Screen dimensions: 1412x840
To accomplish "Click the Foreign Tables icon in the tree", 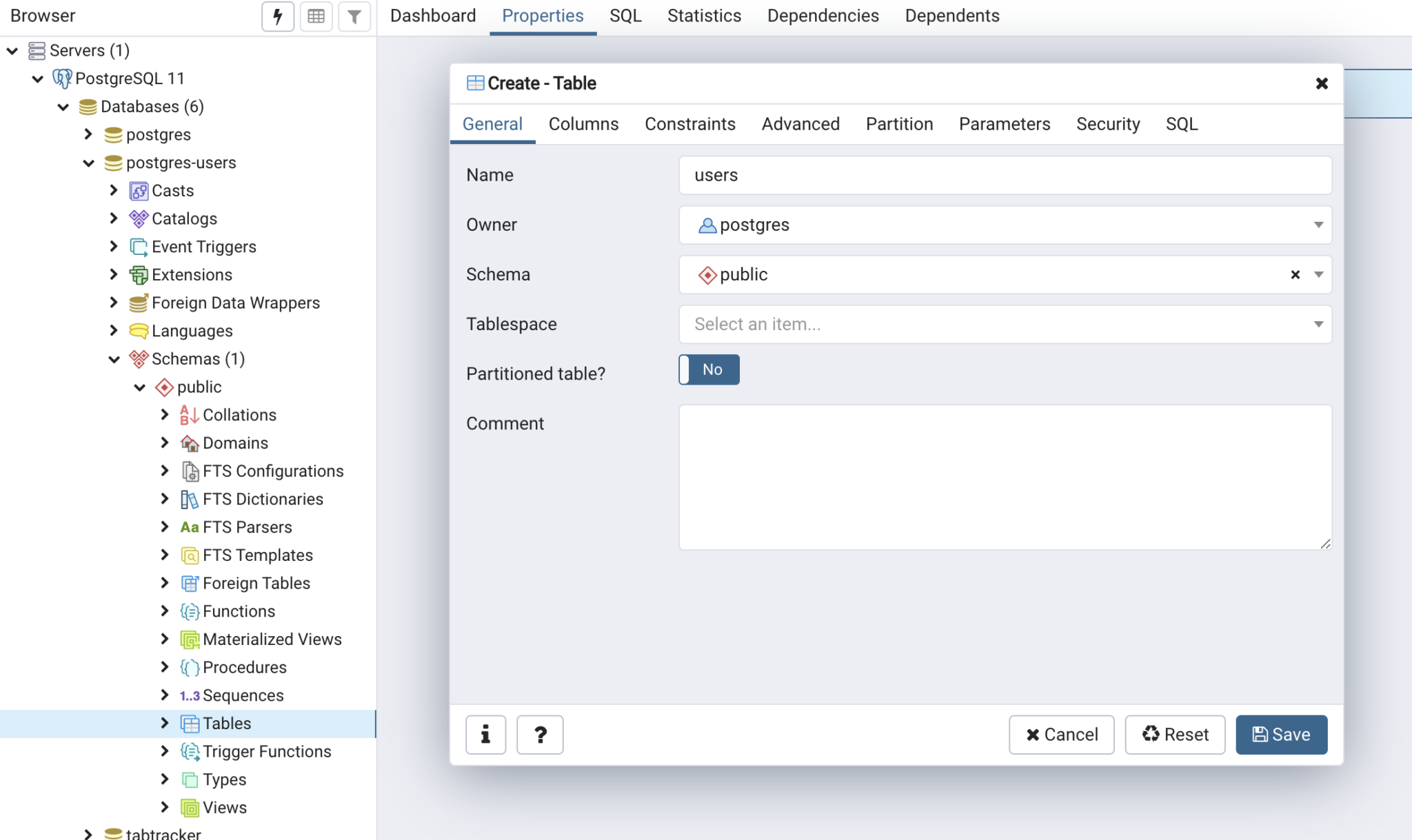I will point(189,583).
